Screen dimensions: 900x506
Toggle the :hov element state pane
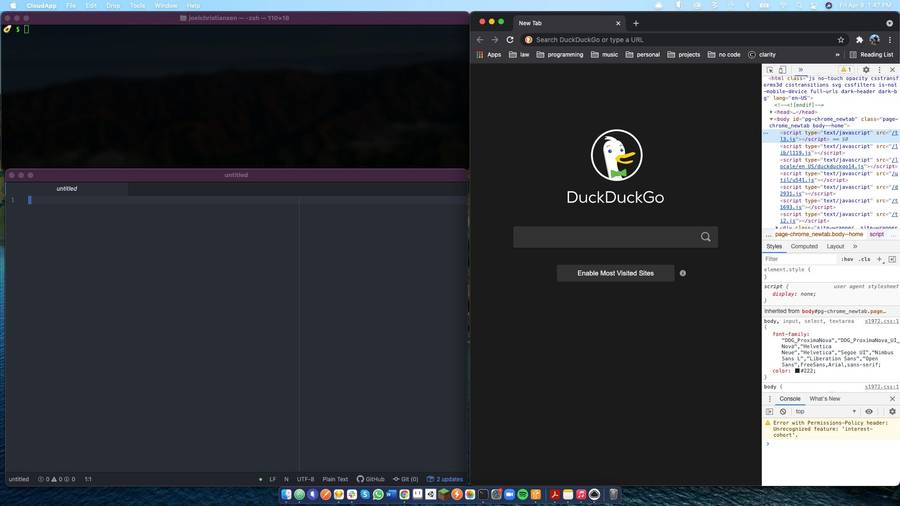point(848,259)
